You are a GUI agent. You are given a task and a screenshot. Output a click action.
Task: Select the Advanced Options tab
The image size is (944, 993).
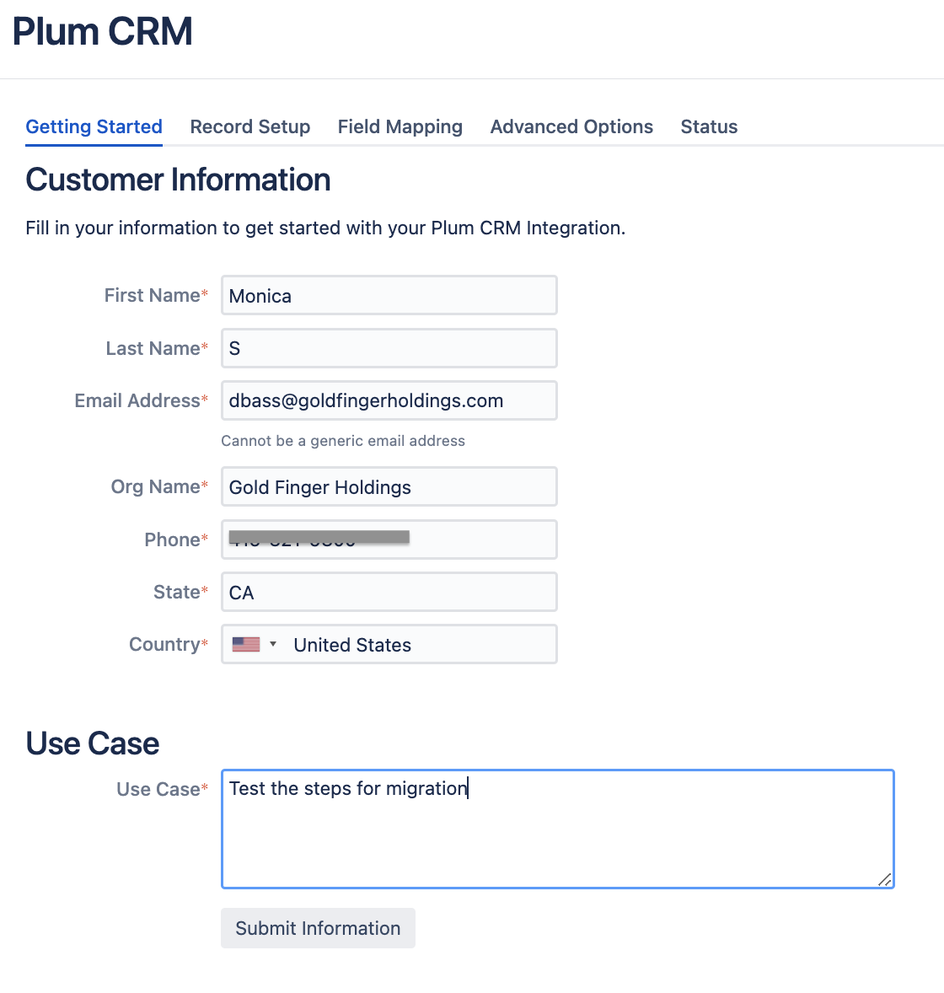click(x=571, y=127)
